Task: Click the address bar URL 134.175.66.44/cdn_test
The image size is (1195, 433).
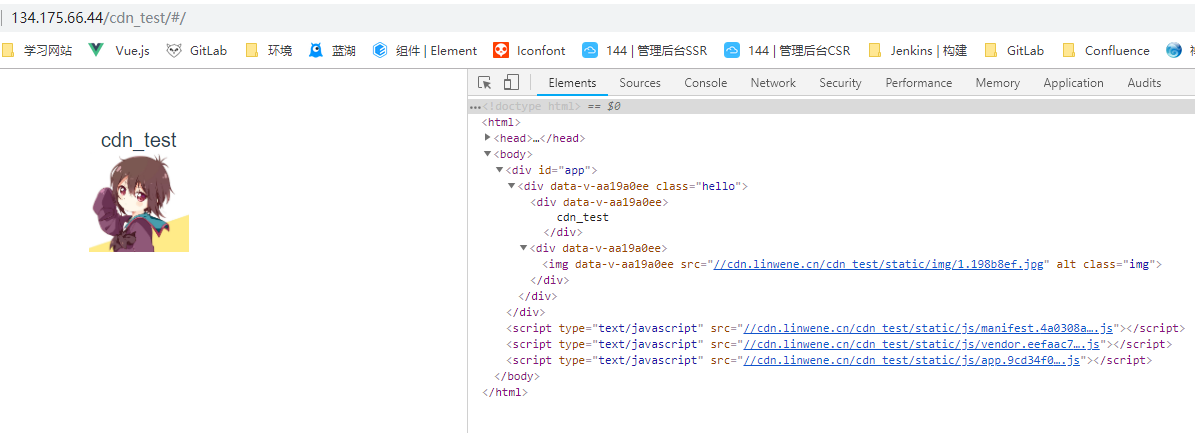Action: pos(98,17)
